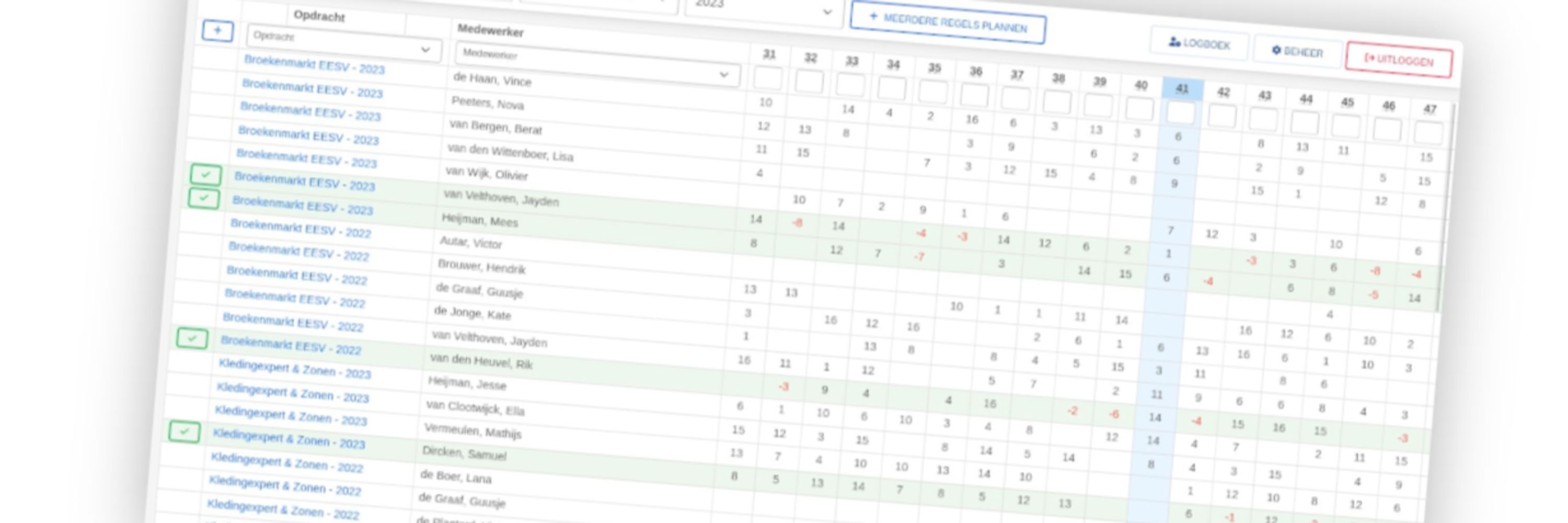Open Kledingexpert & Zonen - 2023 link for Vermeulen, Mathijs
This screenshot has height=523, width=1568.
[291, 416]
